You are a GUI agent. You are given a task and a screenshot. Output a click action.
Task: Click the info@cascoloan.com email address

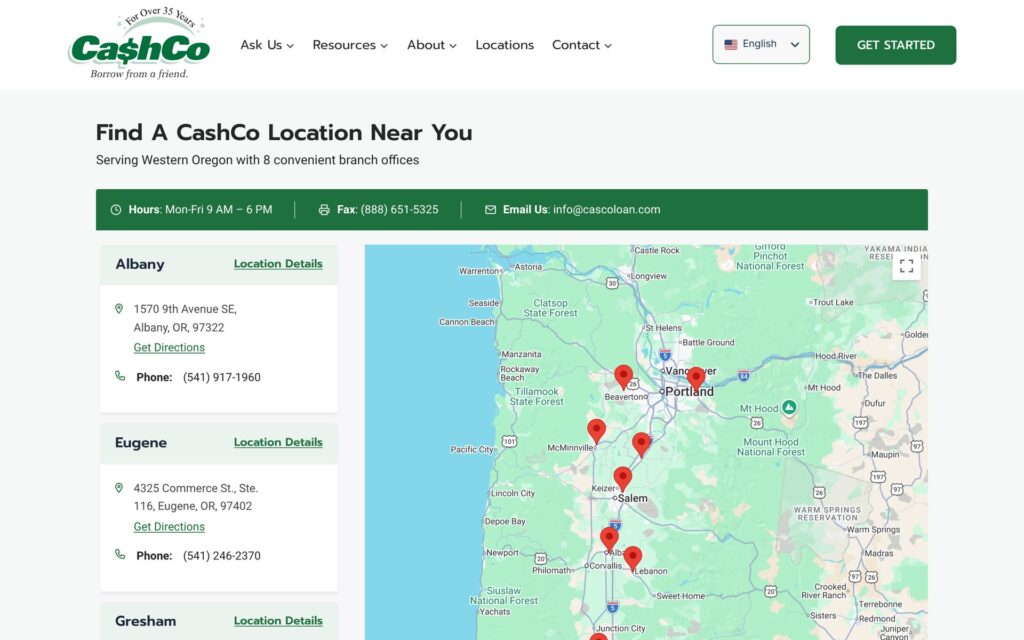(606, 210)
